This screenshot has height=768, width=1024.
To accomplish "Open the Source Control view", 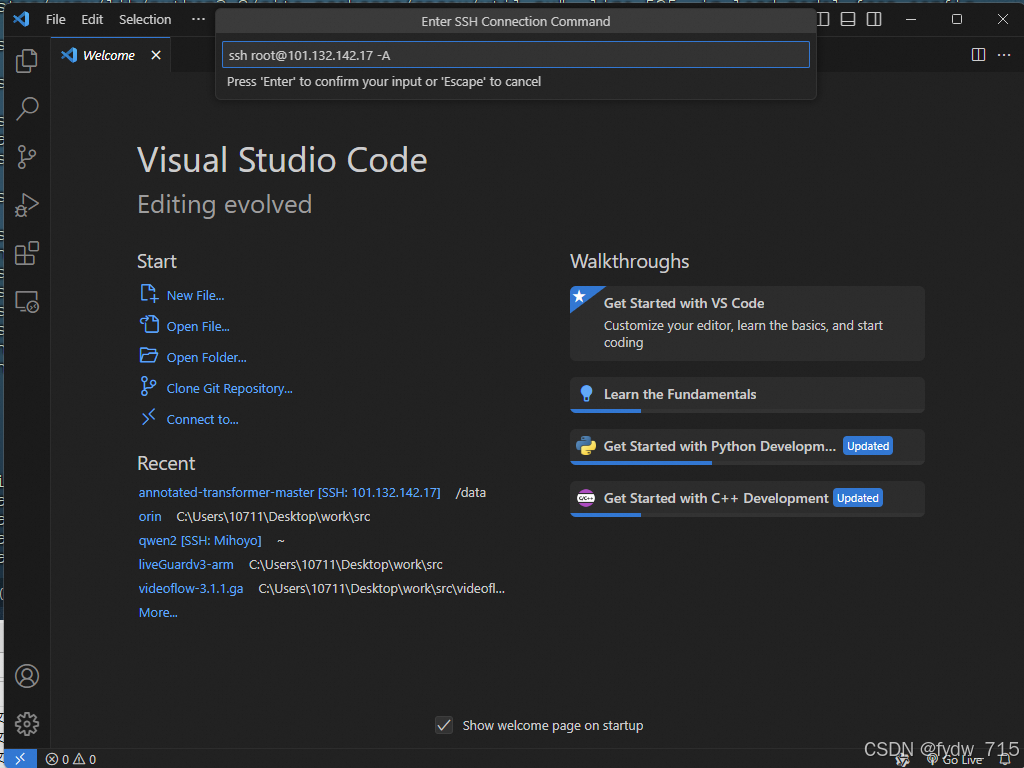I will pos(27,157).
